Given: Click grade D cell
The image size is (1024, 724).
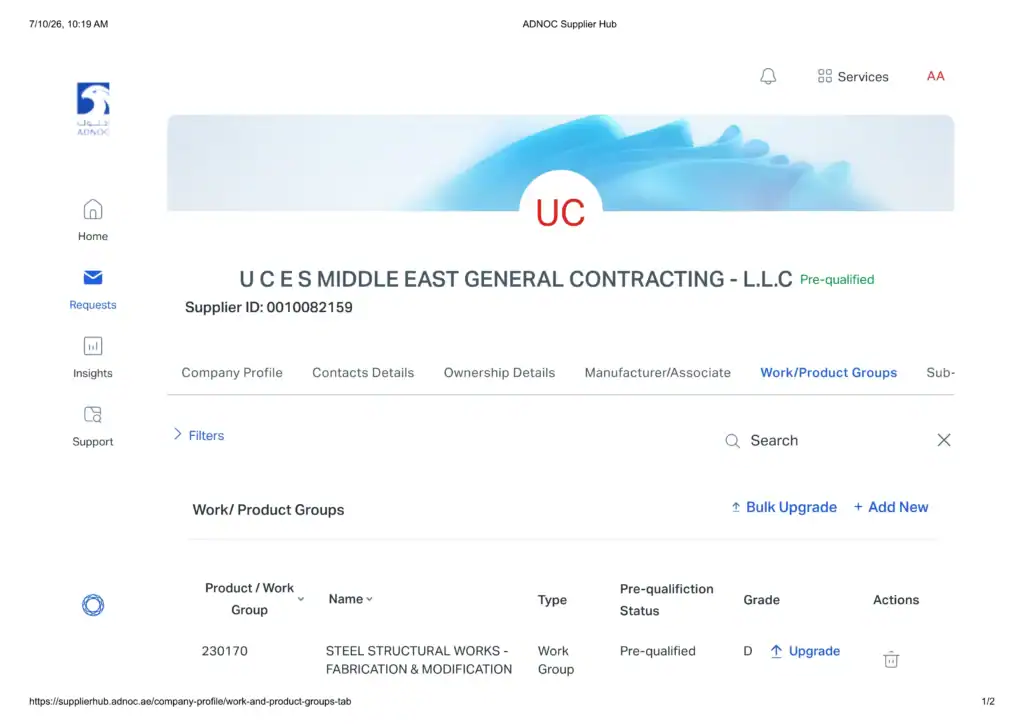Looking at the screenshot, I should pos(748,651).
